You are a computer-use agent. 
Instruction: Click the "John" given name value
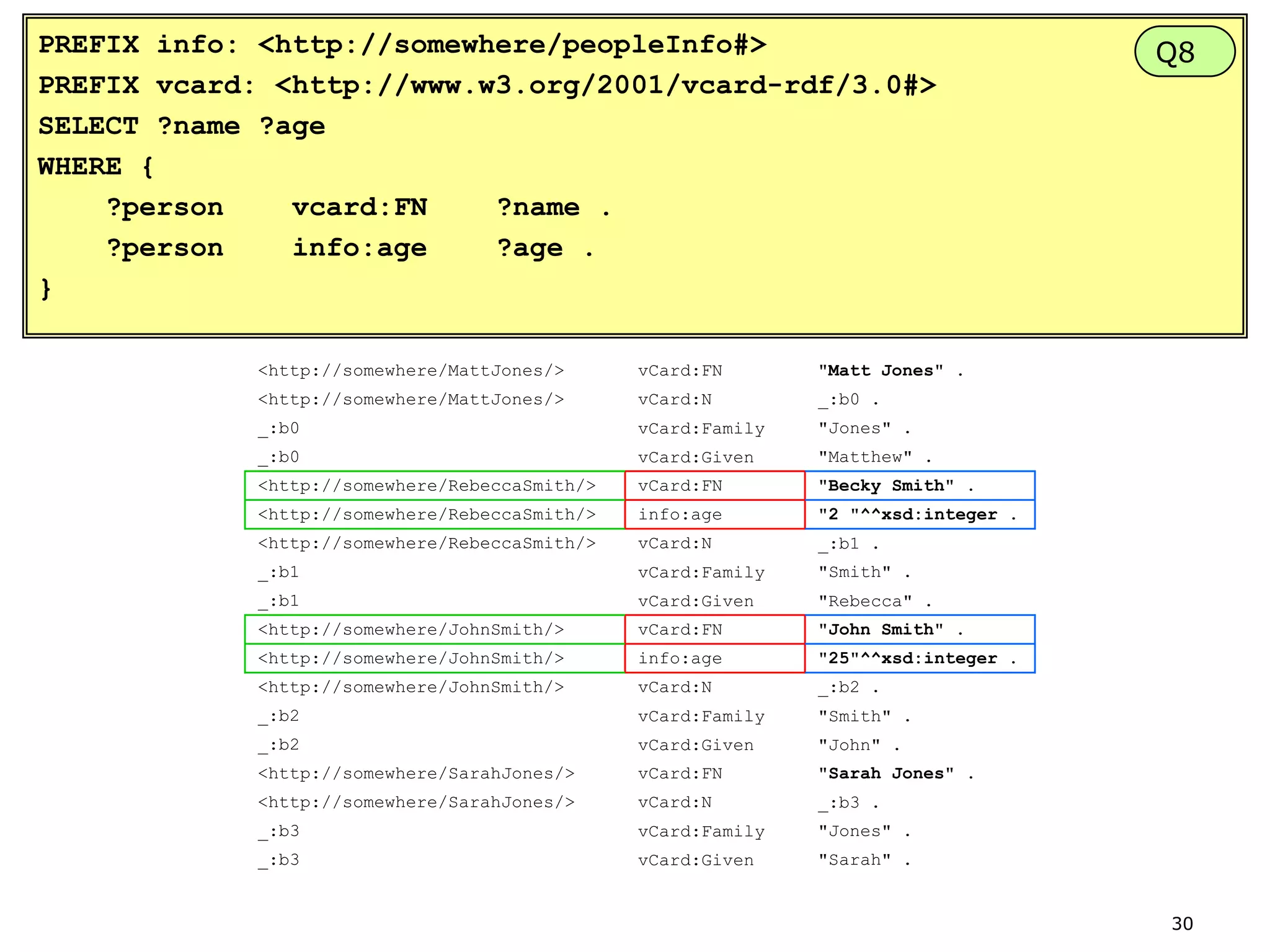[850, 745]
